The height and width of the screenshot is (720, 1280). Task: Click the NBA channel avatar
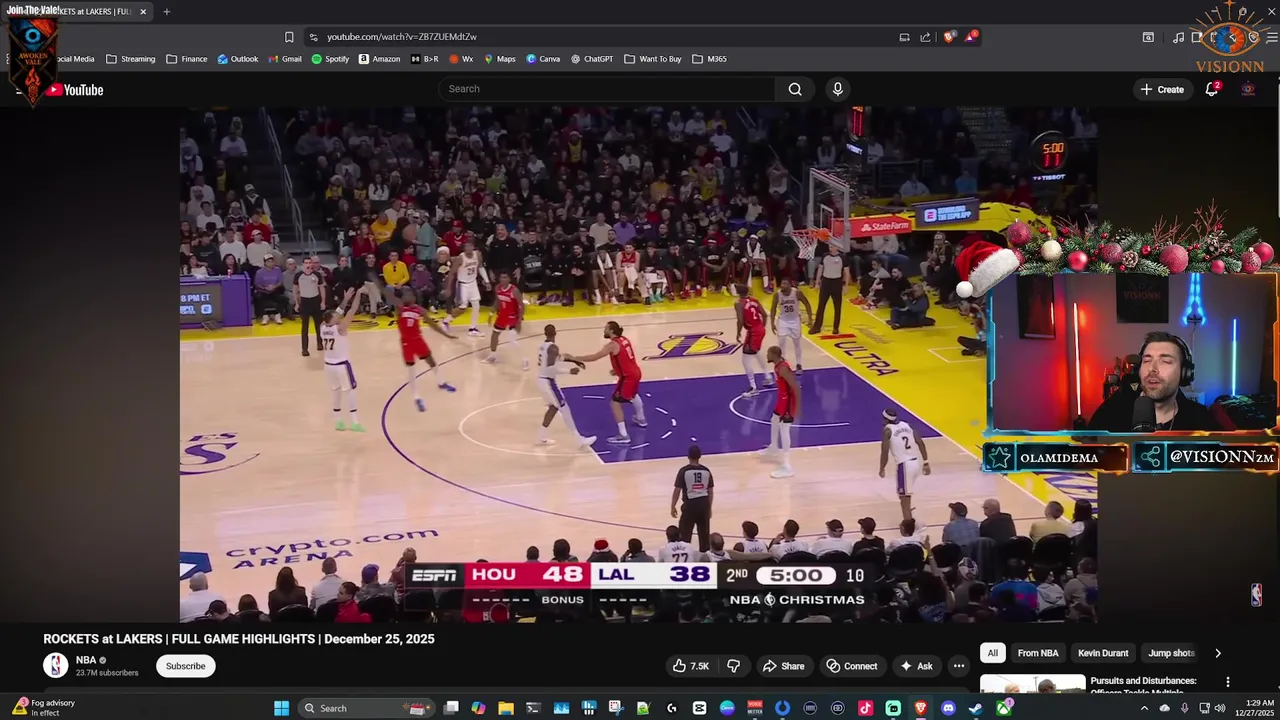pyautogui.click(x=56, y=665)
